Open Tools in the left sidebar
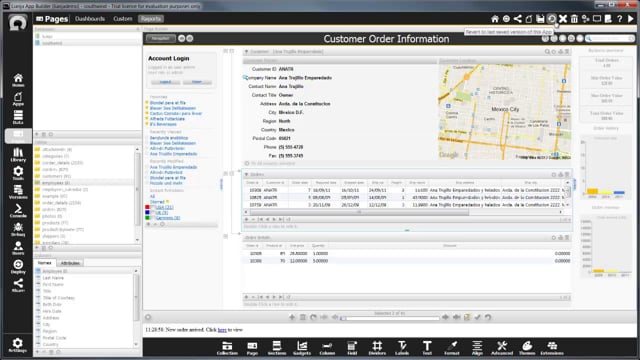This screenshot has width=640, height=360. [x=18, y=173]
